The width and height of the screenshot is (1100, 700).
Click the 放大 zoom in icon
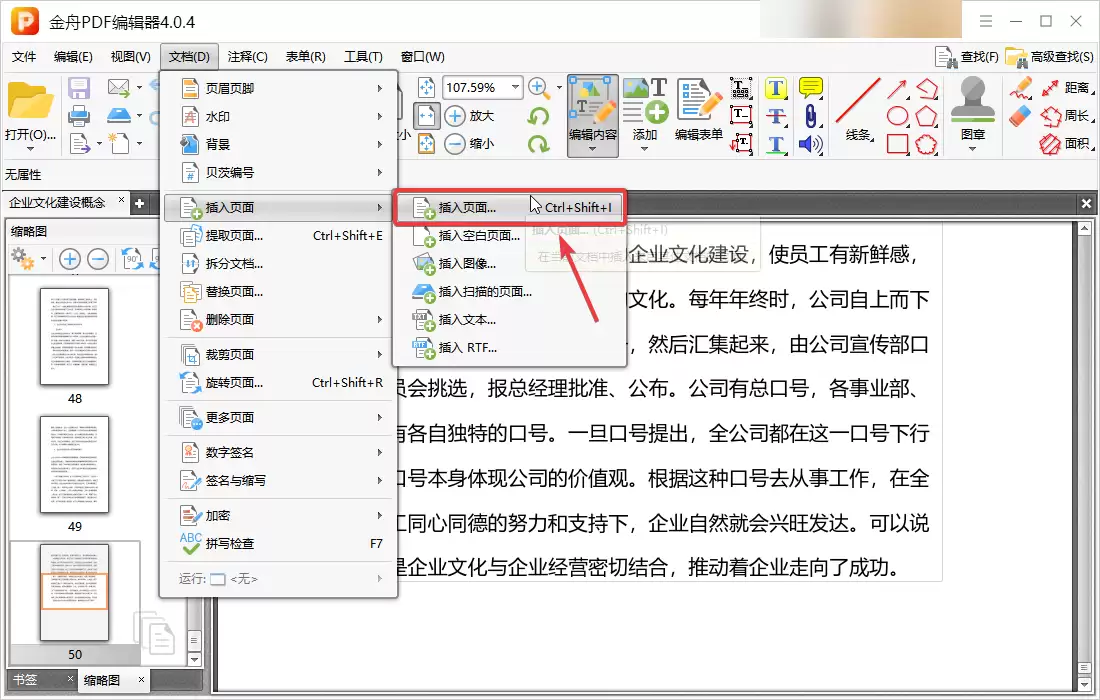[454, 114]
